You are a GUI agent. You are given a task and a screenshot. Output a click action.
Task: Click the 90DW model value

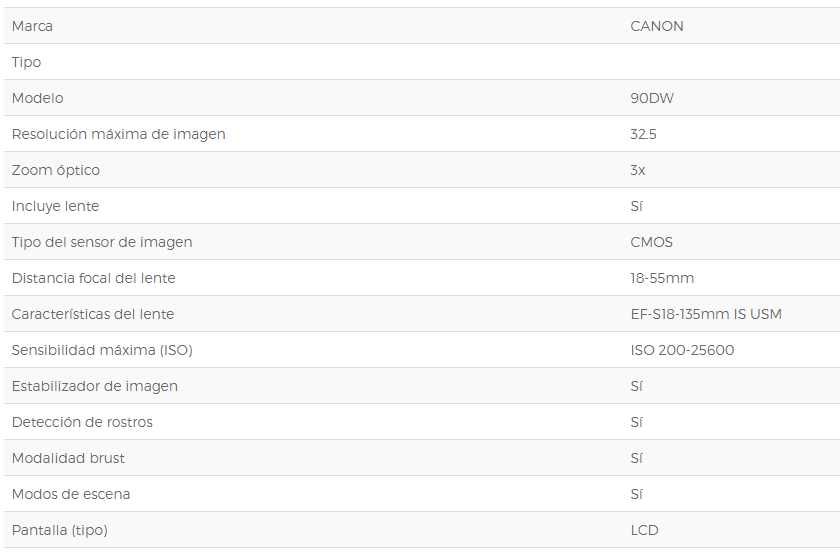click(652, 98)
